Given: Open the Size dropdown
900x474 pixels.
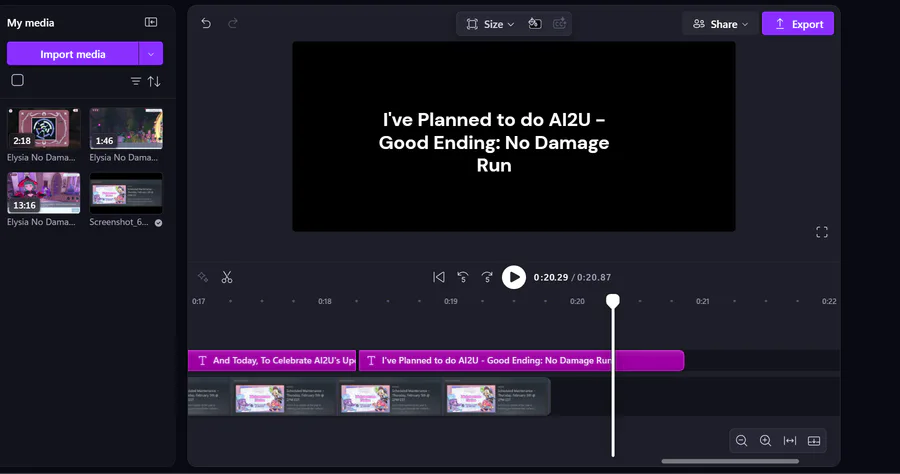Looking at the screenshot, I should (x=490, y=24).
